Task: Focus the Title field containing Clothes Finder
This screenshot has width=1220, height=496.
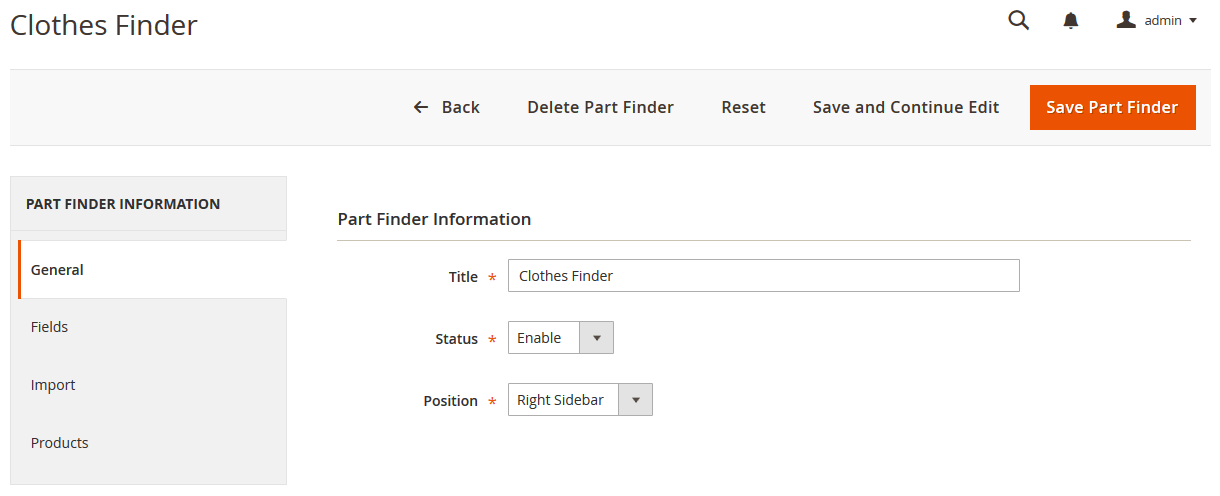Action: pos(763,276)
